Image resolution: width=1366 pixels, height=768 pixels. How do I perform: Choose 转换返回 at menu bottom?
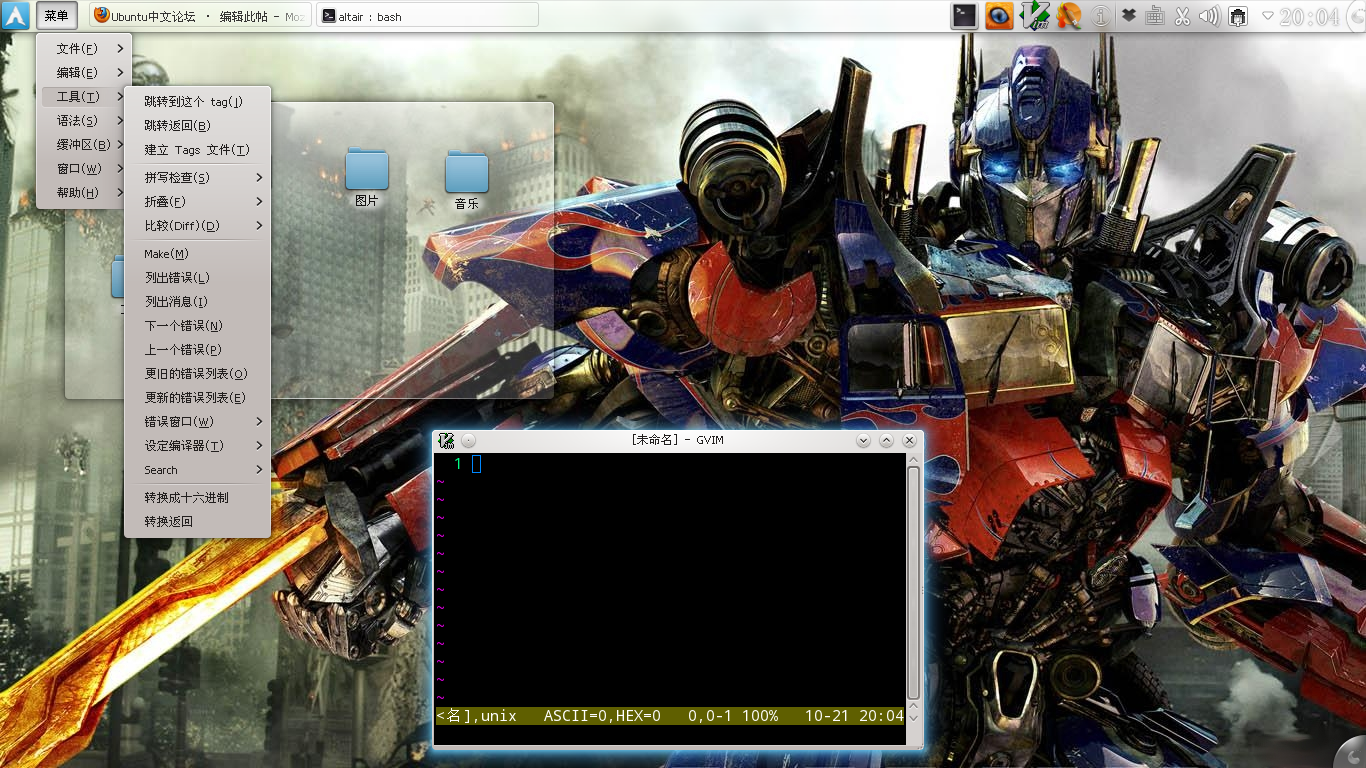[197, 521]
